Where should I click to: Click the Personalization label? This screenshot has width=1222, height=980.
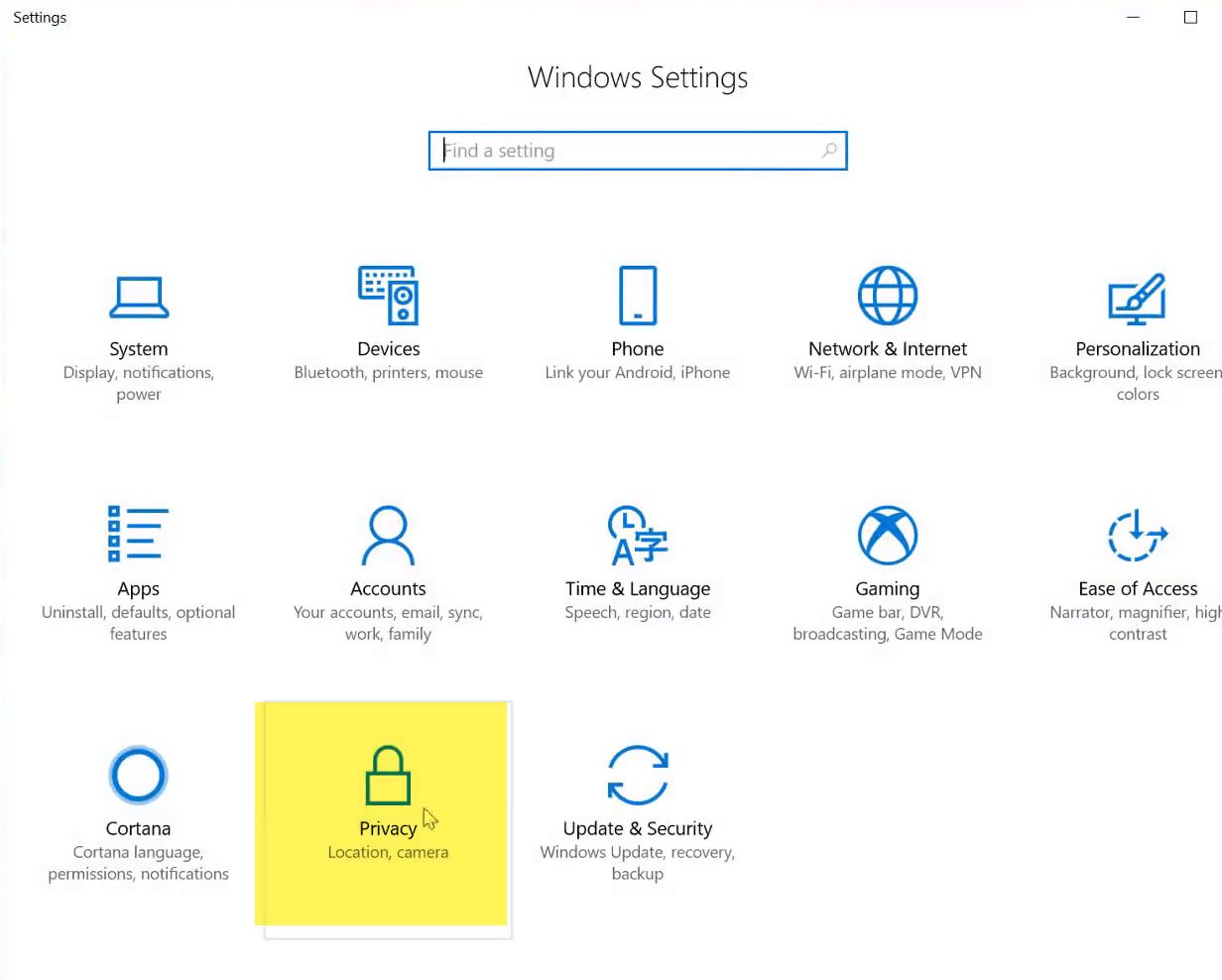tap(1138, 349)
